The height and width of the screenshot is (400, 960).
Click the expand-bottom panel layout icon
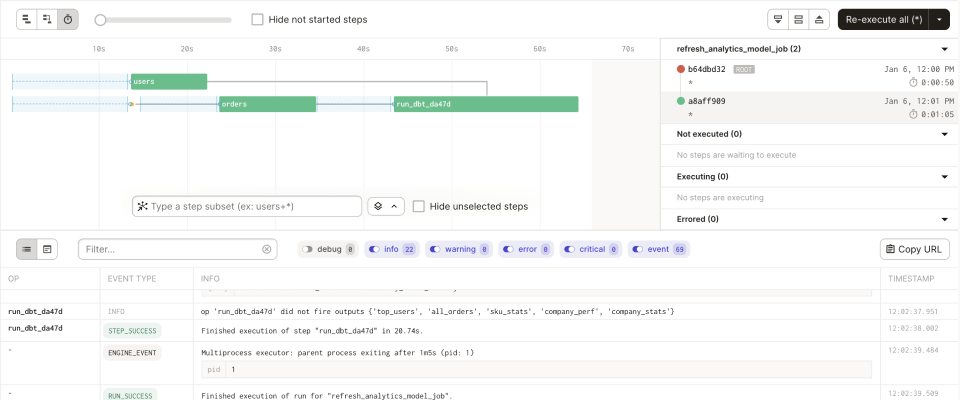(x=777, y=19)
